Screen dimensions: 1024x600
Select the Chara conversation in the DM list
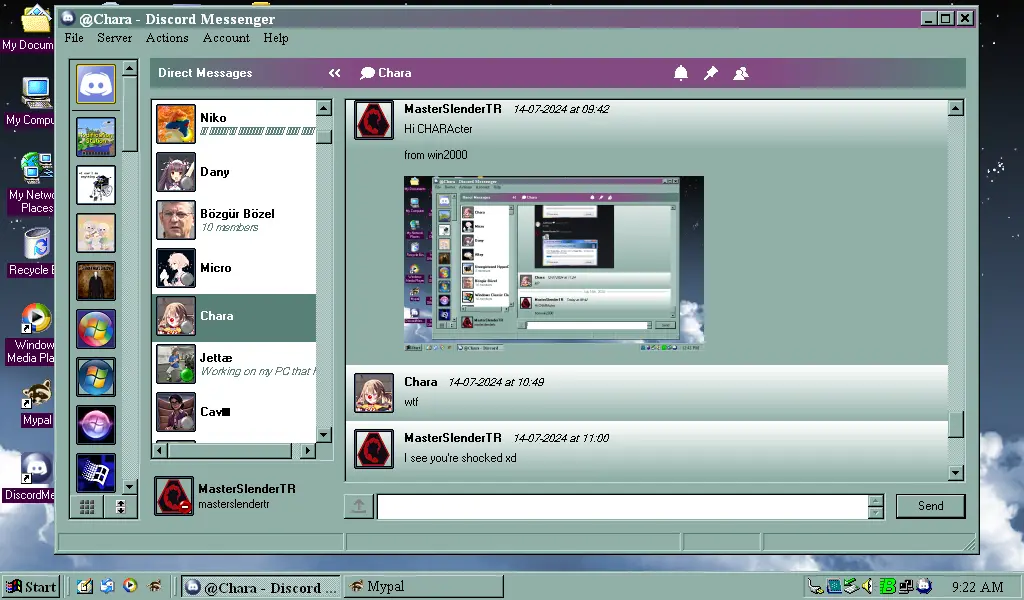click(x=234, y=316)
